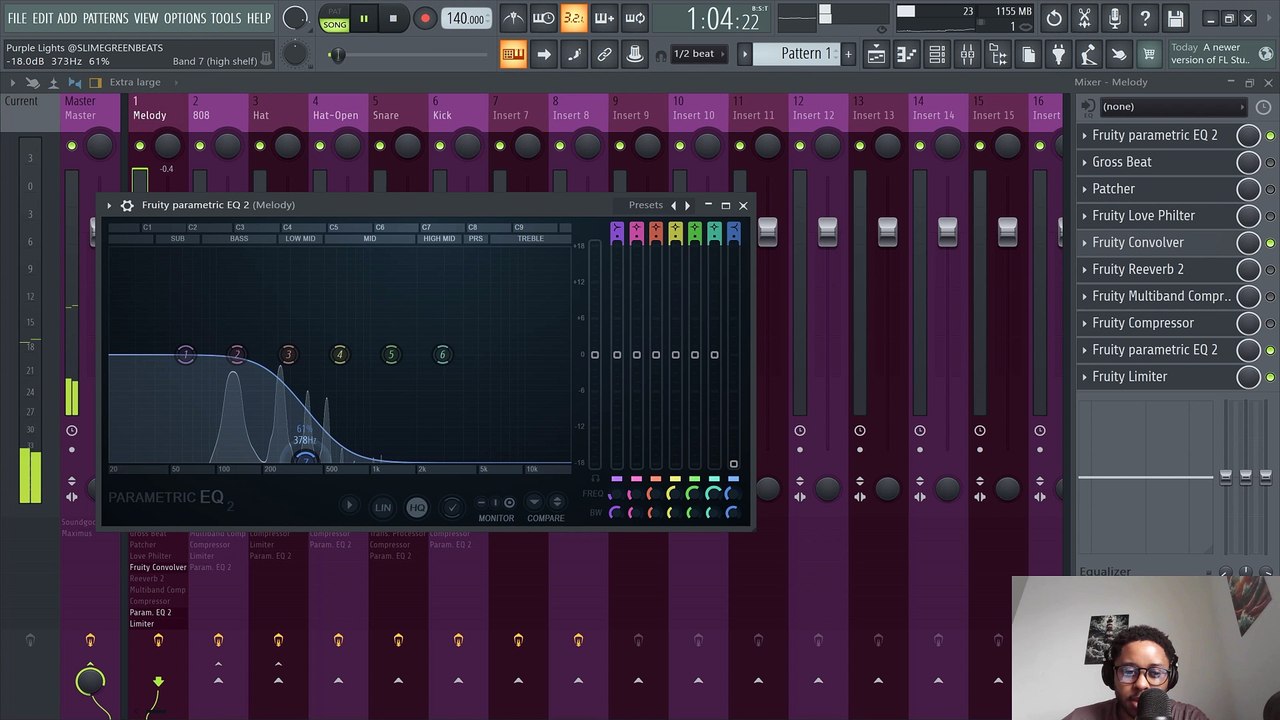Select EQ band 6 token on graph
This screenshot has height=720, width=1280.
point(442,354)
